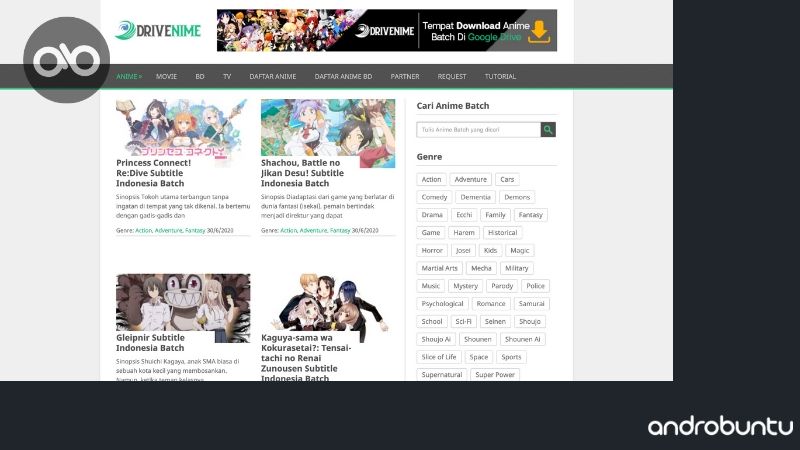Open Gleipnir Subtitle Indonesia Batch title

(150, 343)
